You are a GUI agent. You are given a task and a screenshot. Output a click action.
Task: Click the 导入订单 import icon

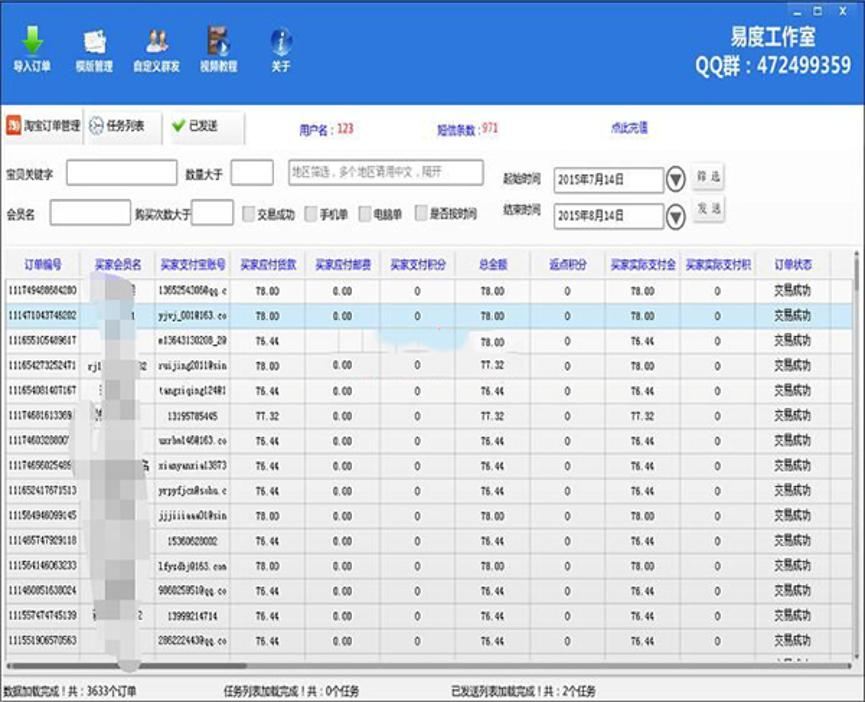coord(32,47)
